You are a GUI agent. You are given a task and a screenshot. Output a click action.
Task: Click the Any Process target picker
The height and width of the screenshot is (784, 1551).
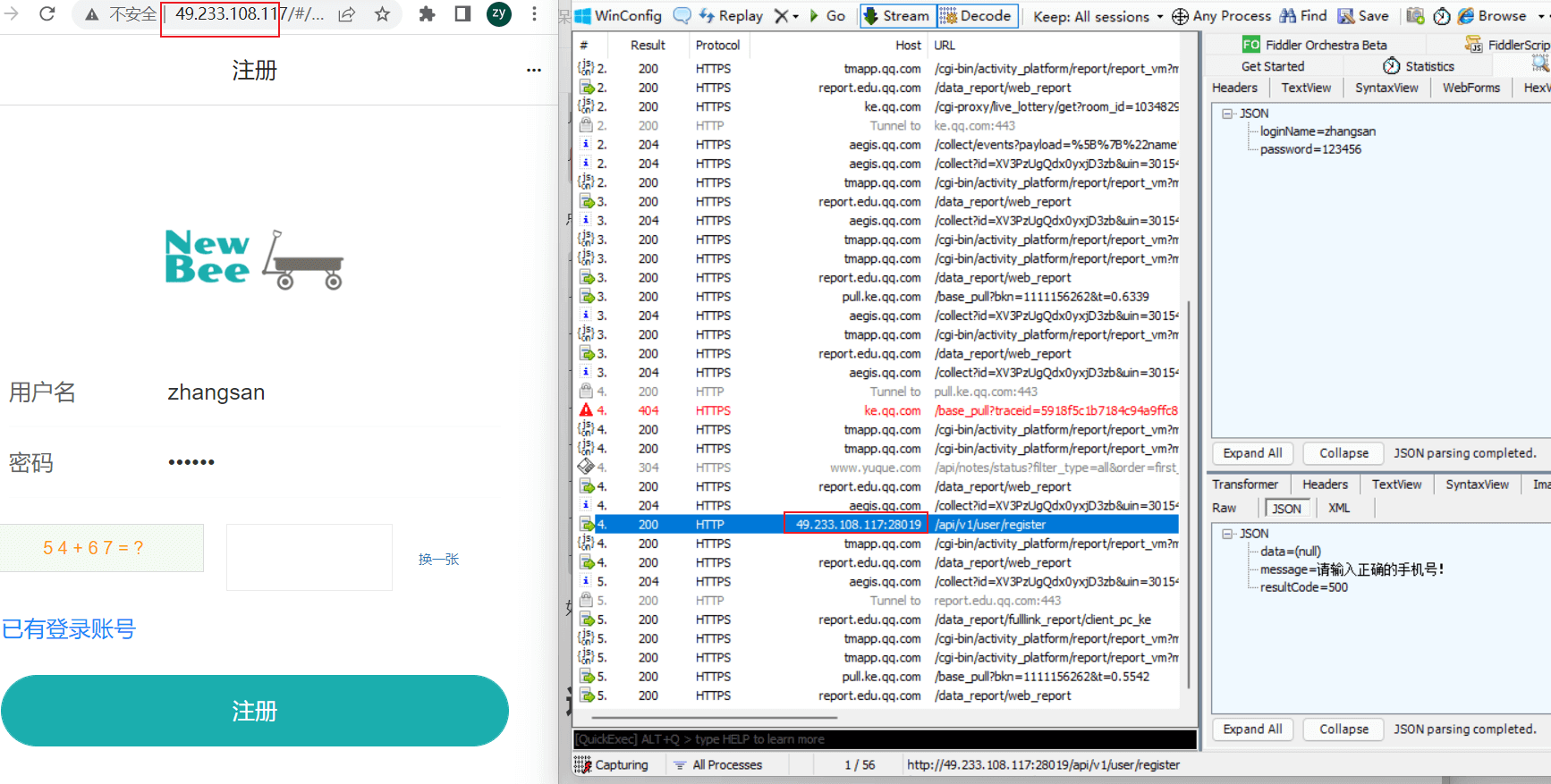[1221, 16]
